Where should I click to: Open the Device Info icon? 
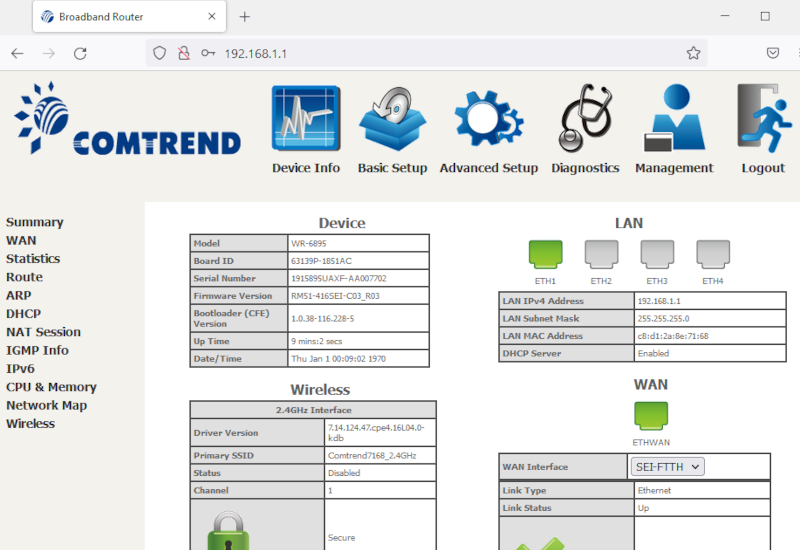306,119
